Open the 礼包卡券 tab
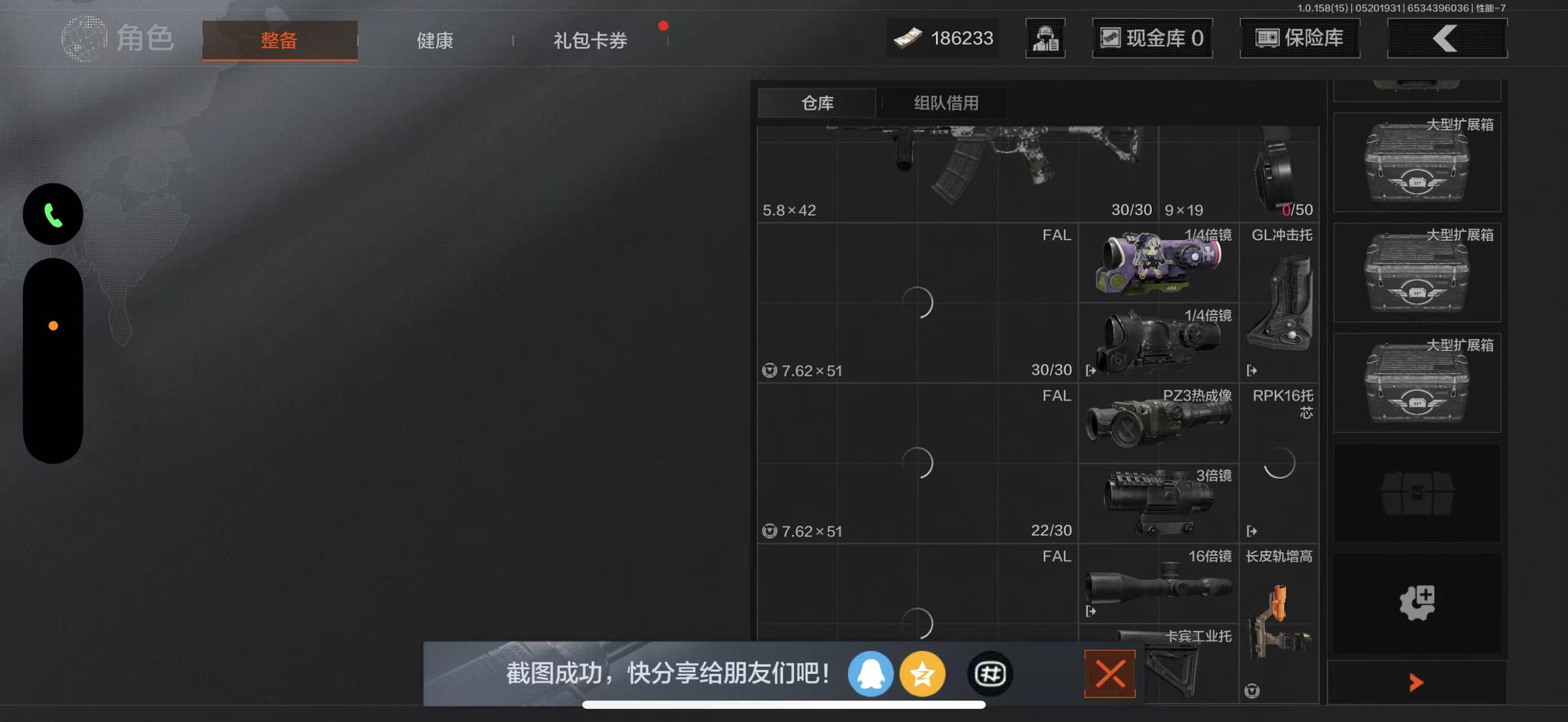This screenshot has width=1568, height=722. click(x=590, y=40)
